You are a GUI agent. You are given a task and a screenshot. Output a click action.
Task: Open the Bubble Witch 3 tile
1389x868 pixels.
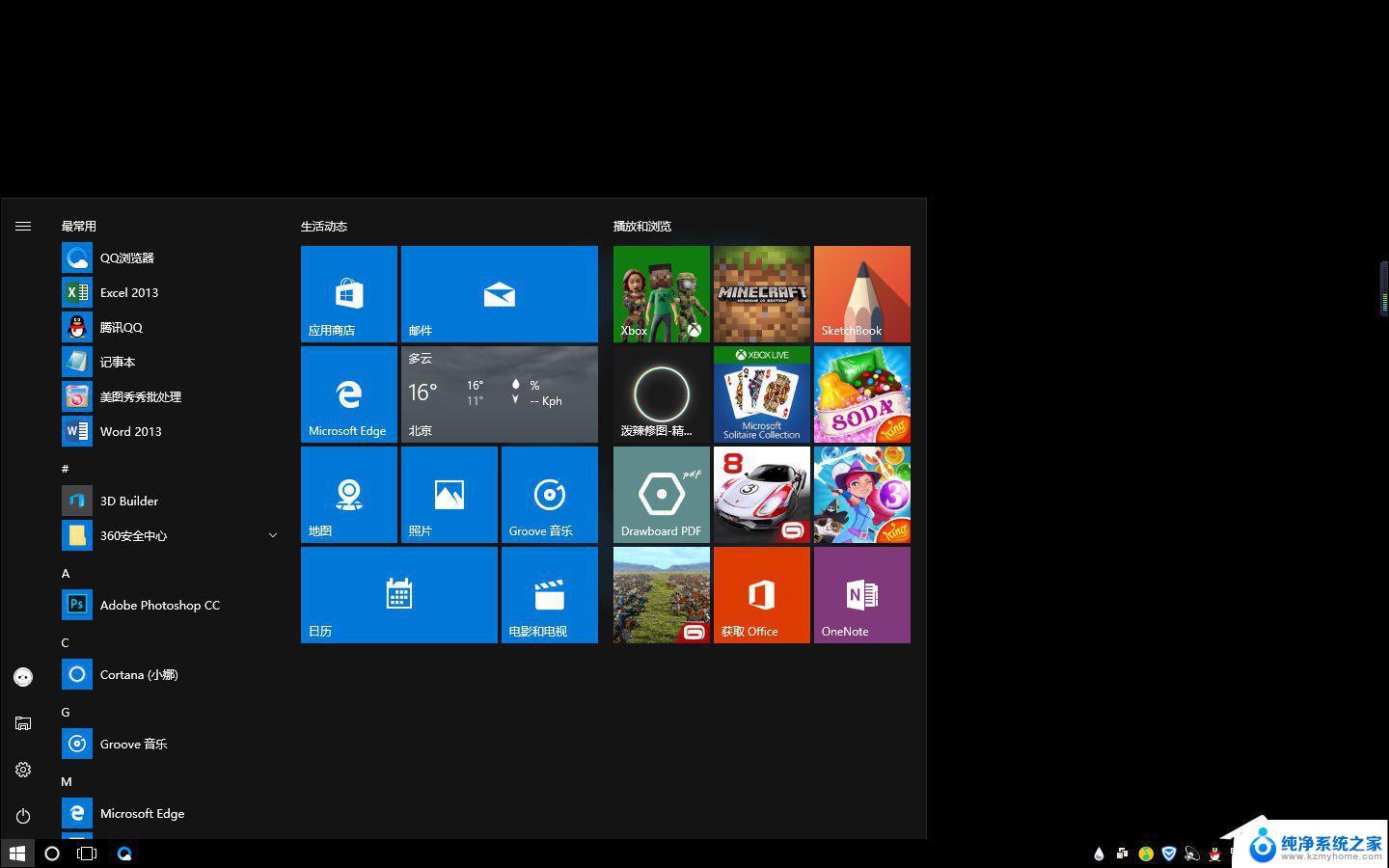click(862, 495)
